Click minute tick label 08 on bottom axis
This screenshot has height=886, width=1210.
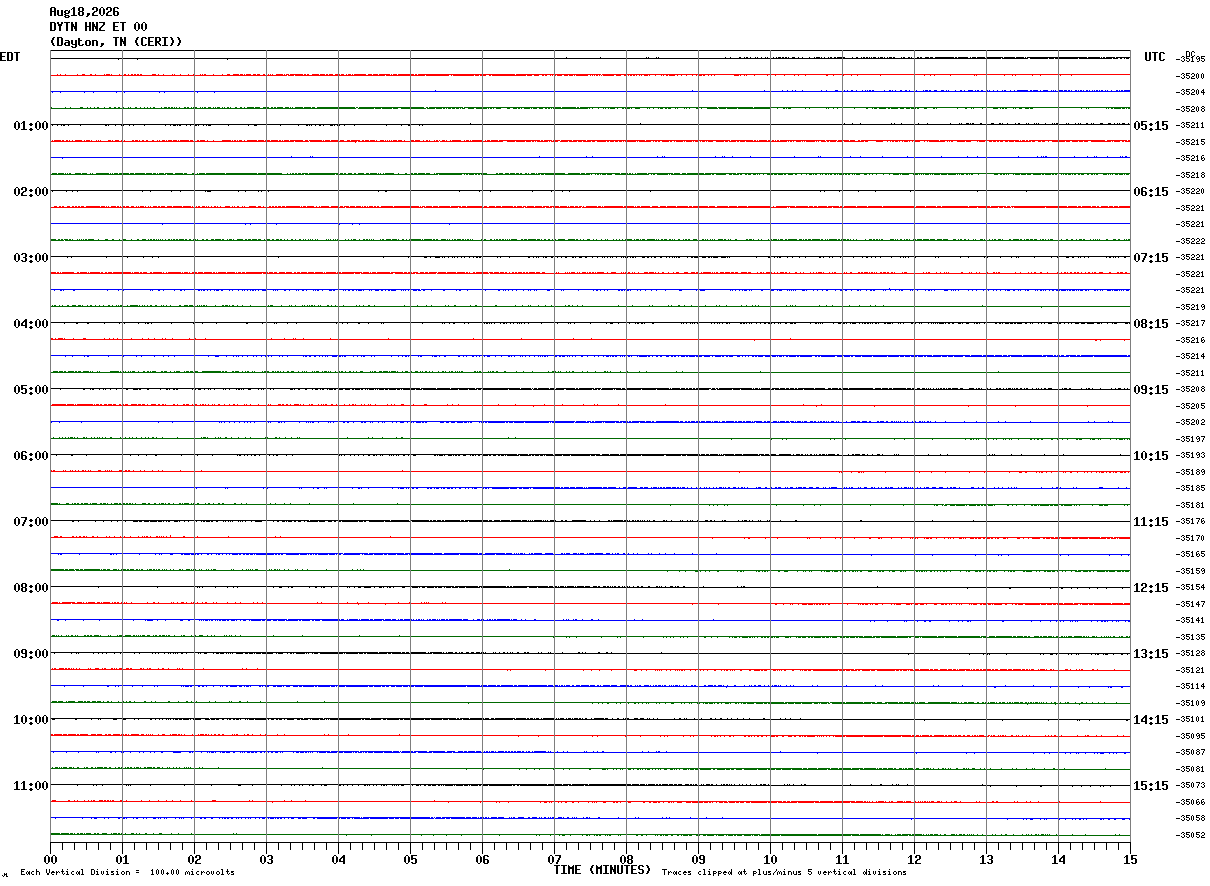click(x=626, y=860)
